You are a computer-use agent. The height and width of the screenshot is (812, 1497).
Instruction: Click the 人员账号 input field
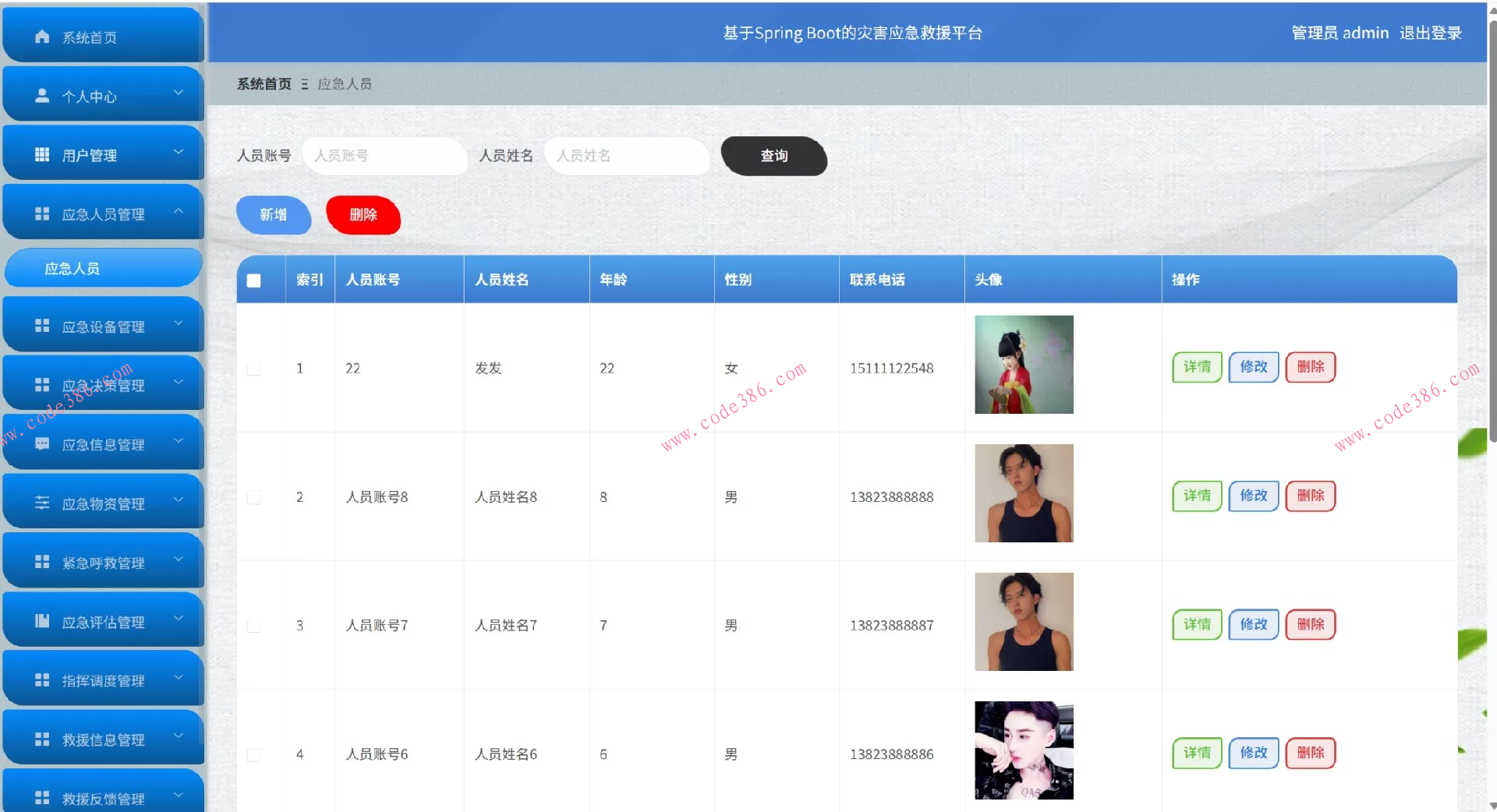pos(384,156)
